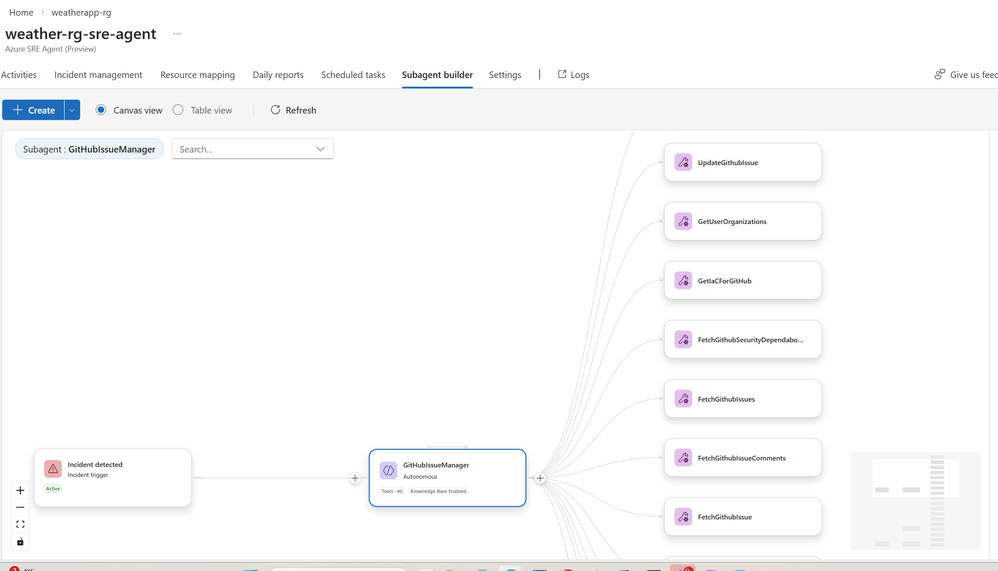Click the Autonomous label on GitHubIssueManager
The width and height of the screenshot is (998, 571).
point(420,476)
